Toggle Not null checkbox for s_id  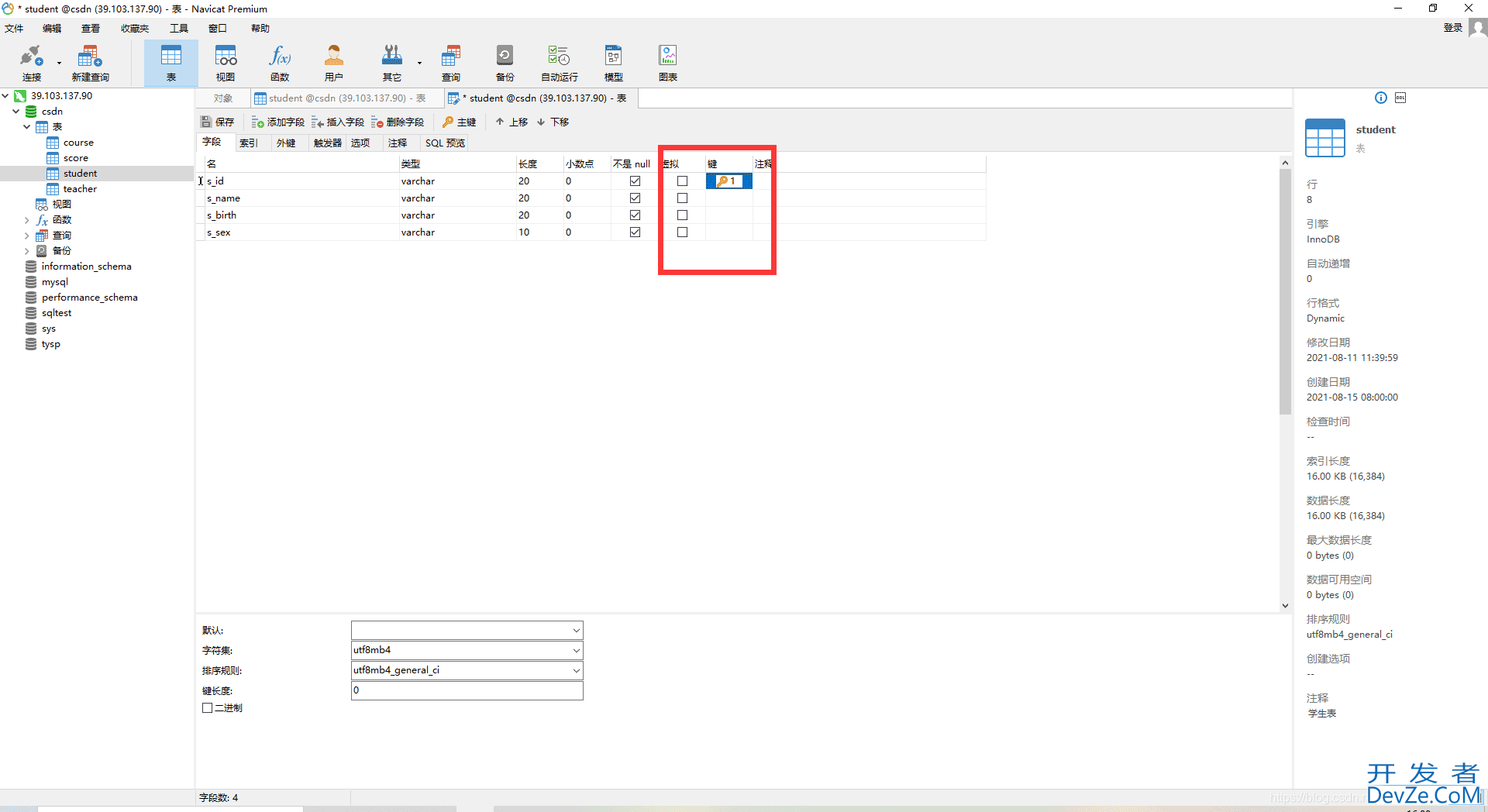(635, 181)
